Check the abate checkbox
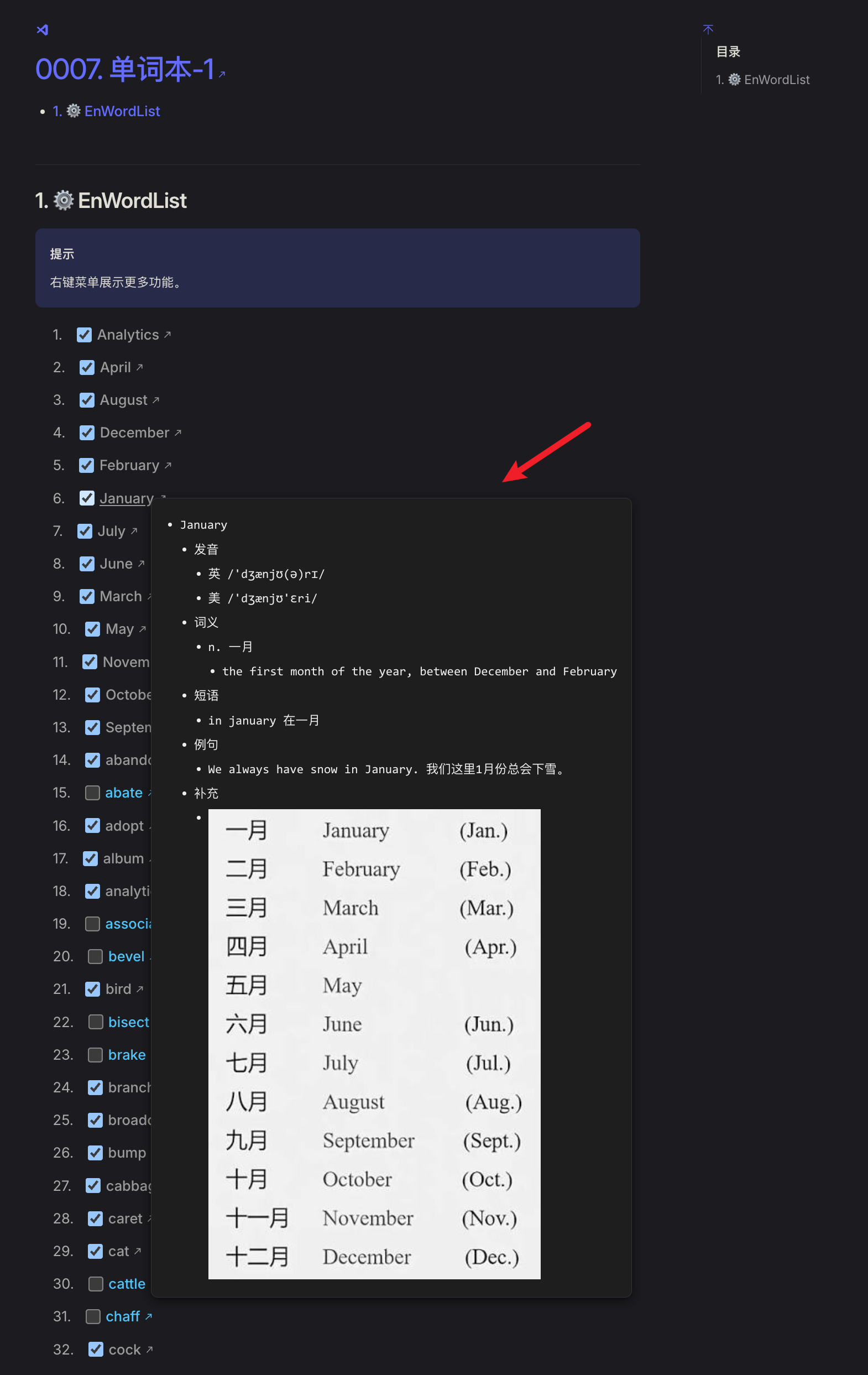The width and height of the screenshot is (868, 1375). [x=92, y=793]
